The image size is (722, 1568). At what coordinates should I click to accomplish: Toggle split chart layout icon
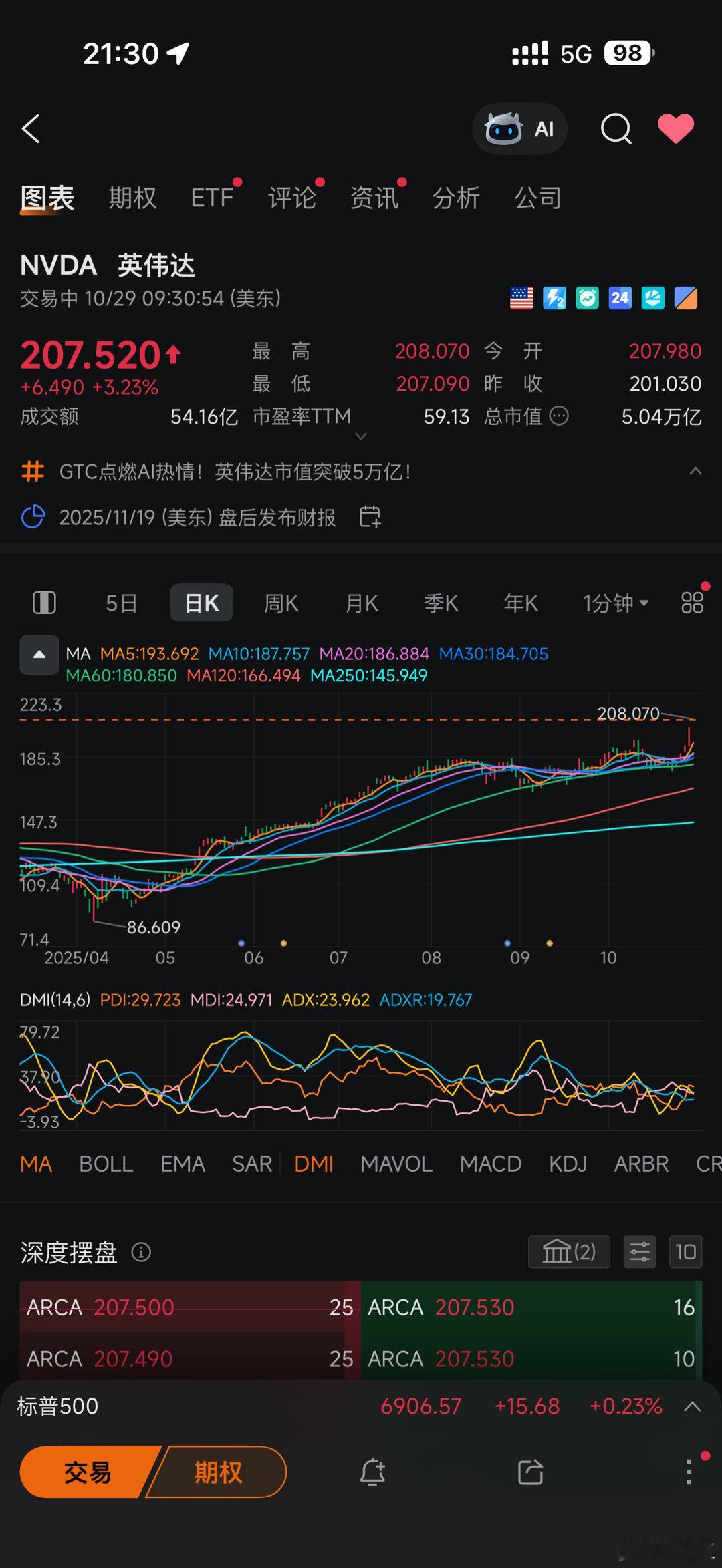[x=44, y=603]
